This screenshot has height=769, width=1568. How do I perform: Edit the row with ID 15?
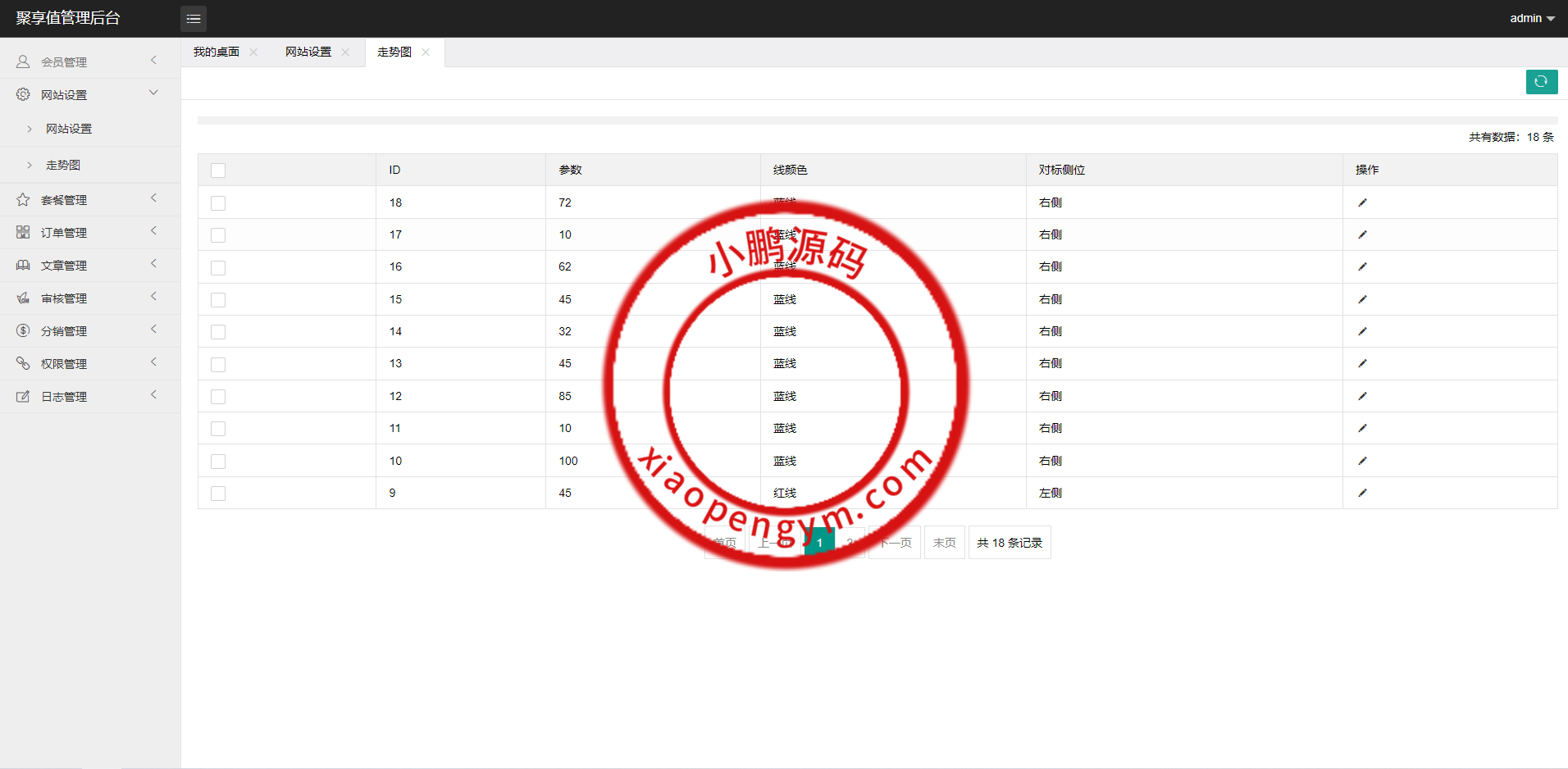(x=1362, y=299)
